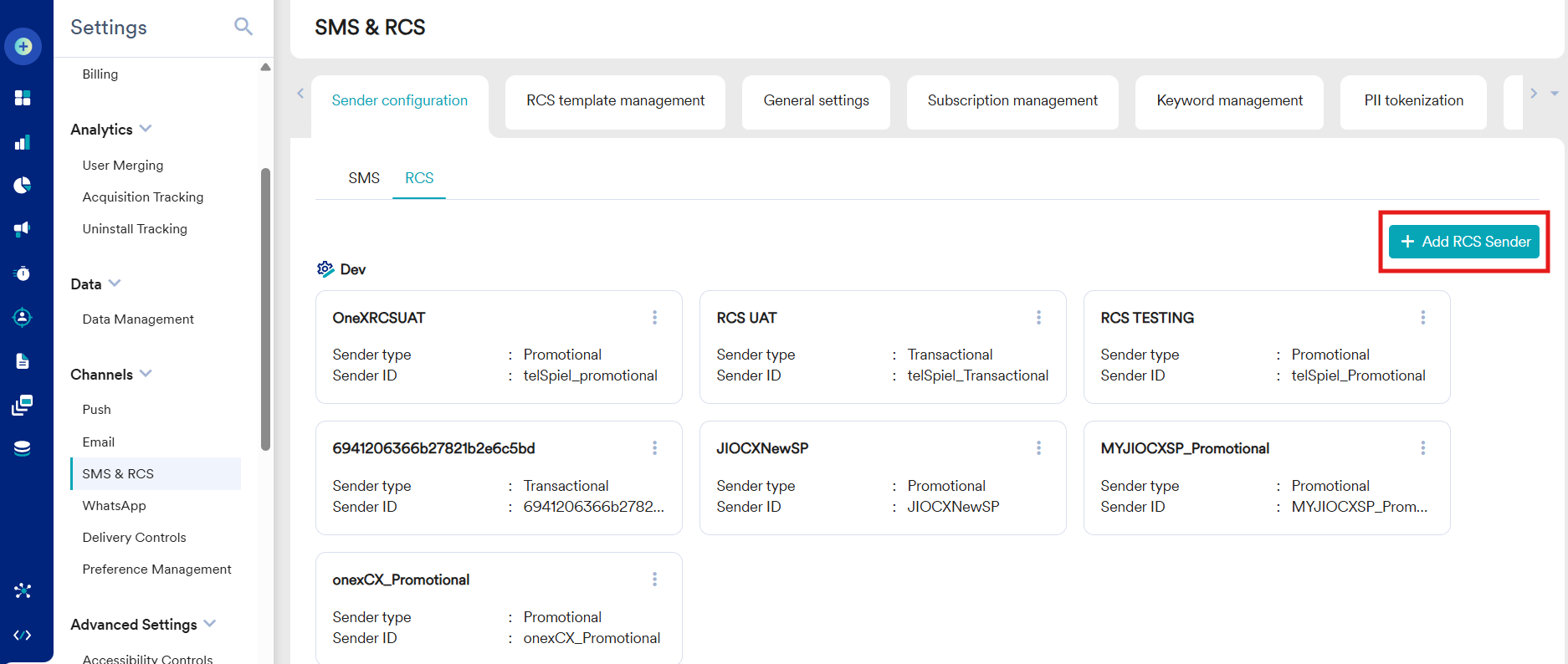Click the Add RCS Sender button
1568x664 pixels.
[1464, 242]
